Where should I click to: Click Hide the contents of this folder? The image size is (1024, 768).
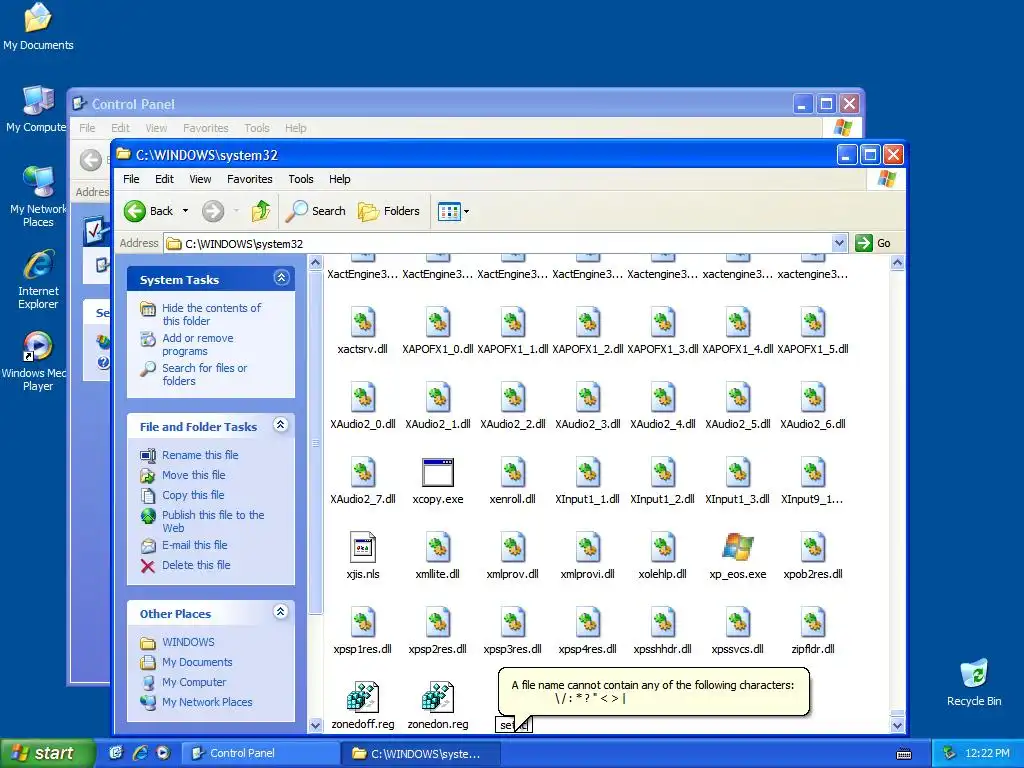211,314
